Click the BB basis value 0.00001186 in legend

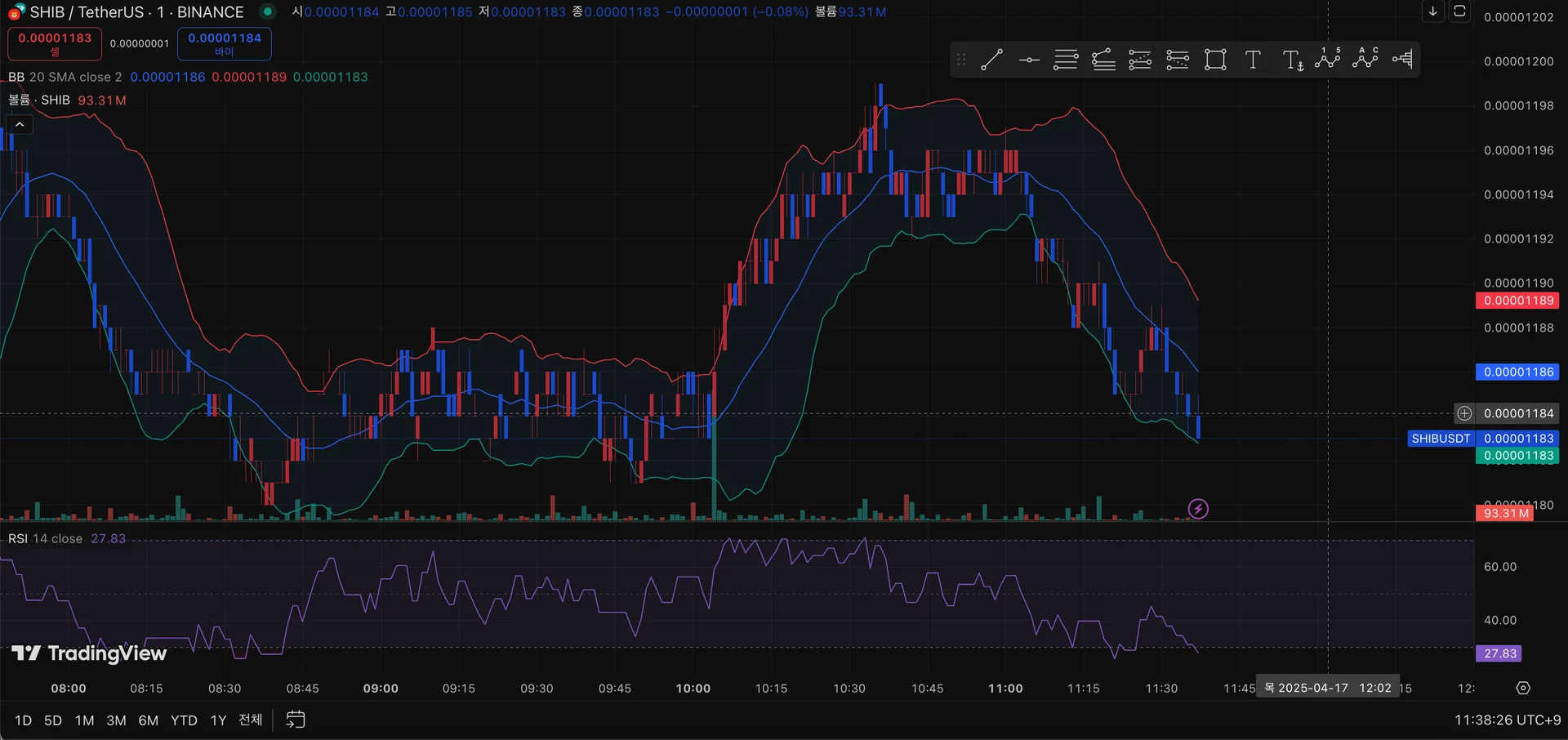167,77
